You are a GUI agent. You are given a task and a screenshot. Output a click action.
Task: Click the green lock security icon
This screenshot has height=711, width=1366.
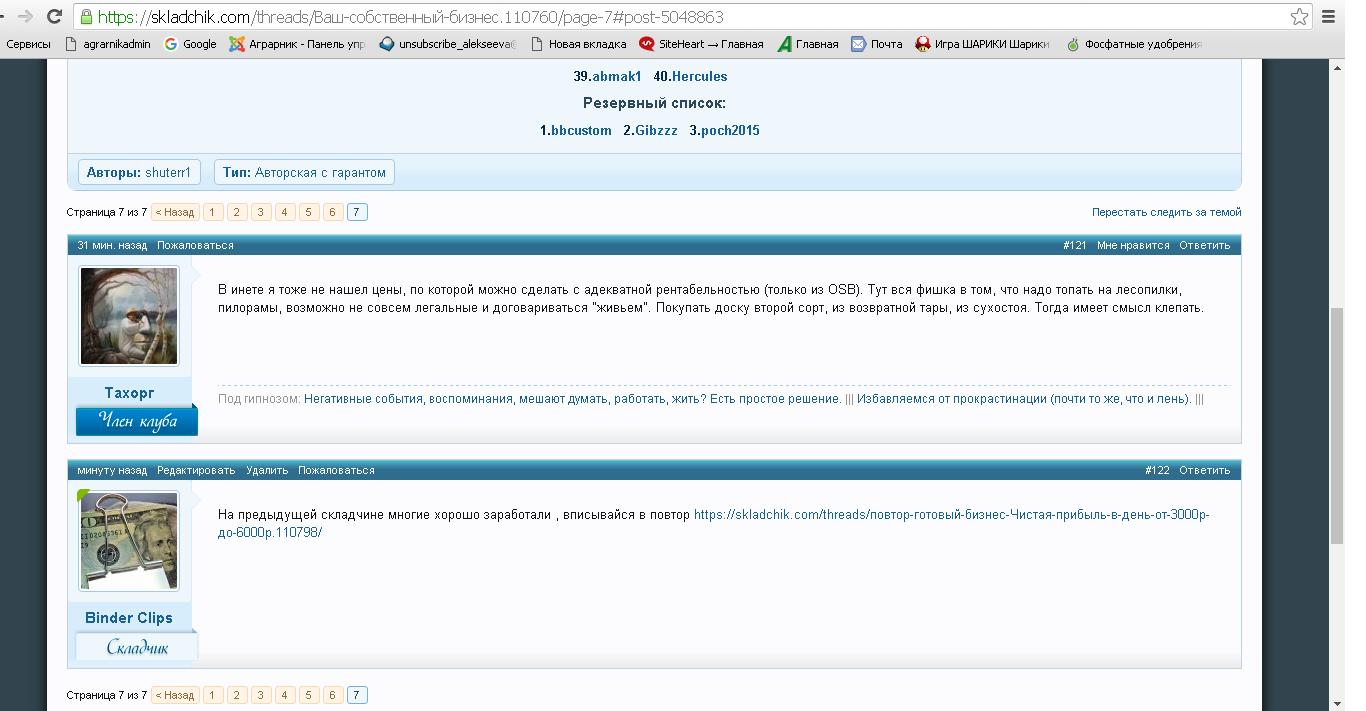click(87, 17)
